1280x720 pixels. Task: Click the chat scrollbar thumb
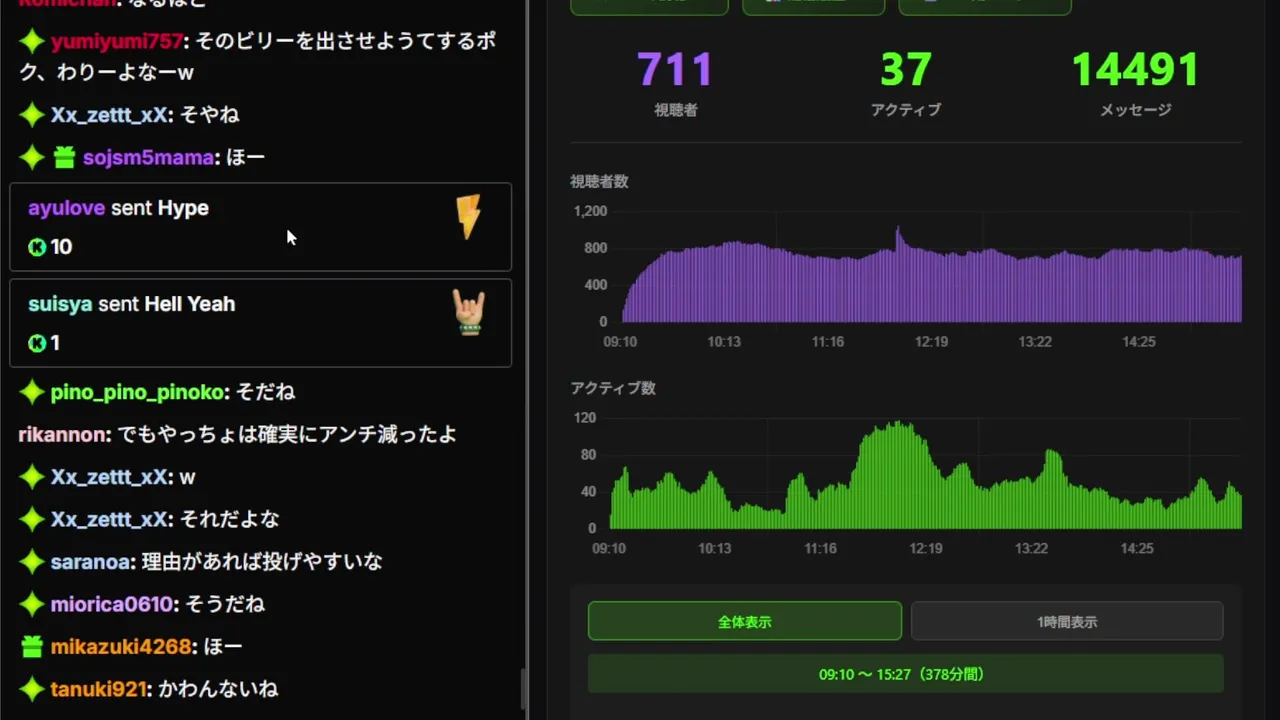coord(523,689)
